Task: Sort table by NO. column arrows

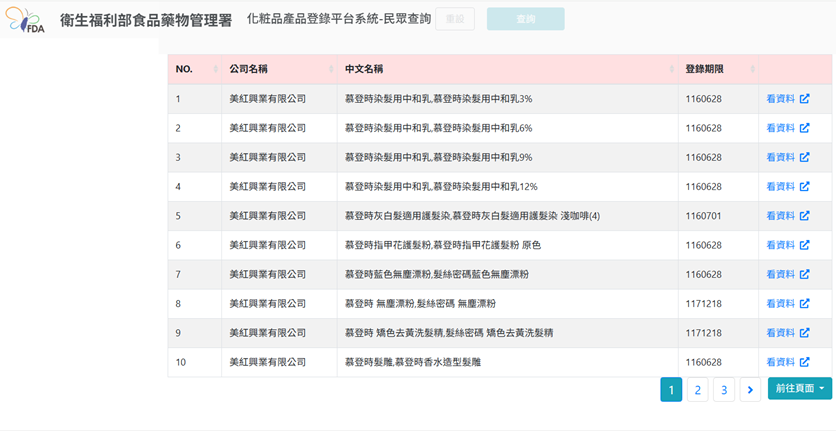Action: point(215,69)
